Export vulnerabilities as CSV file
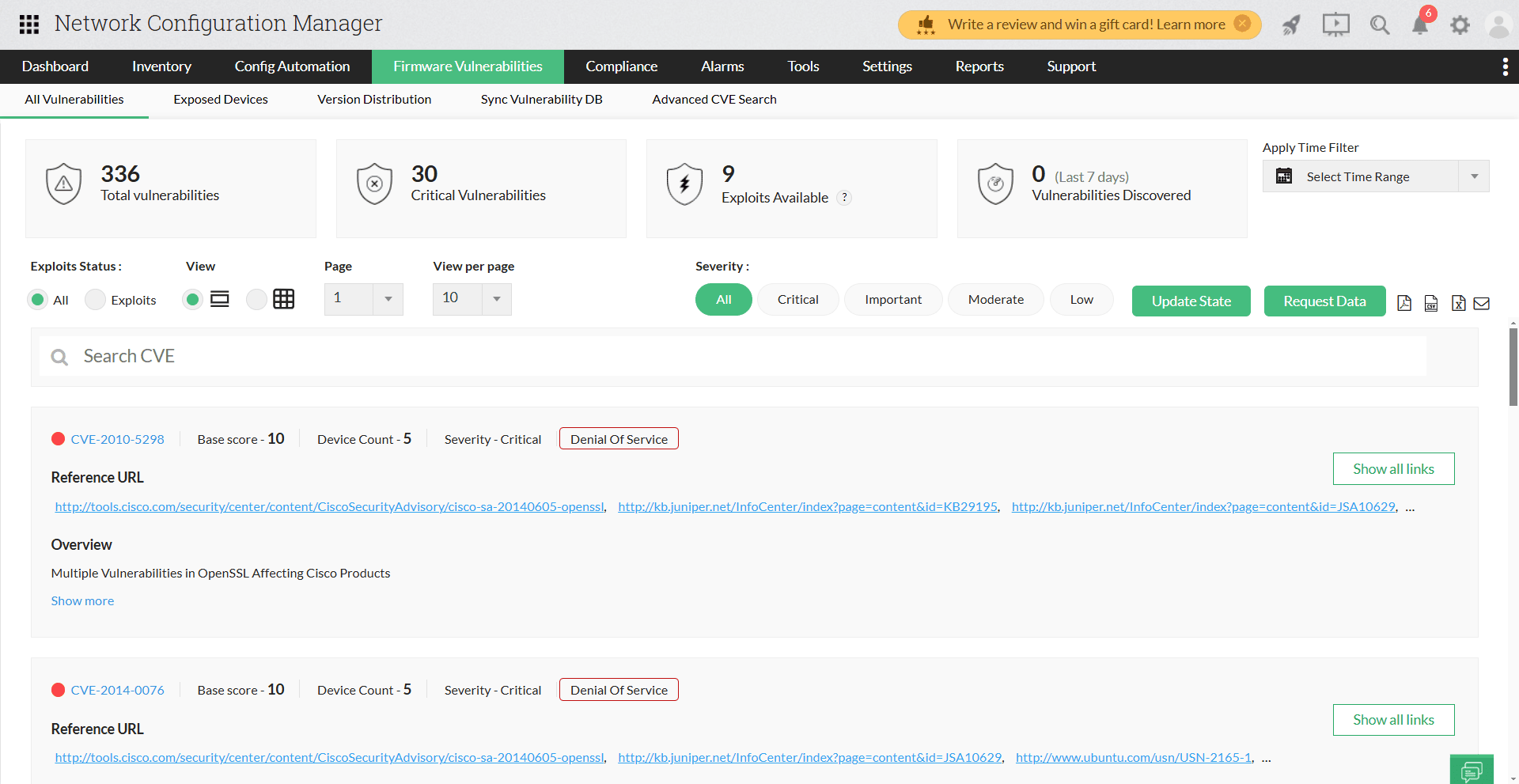This screenshot has height=784, width=1519. [x=1431, y=303]
